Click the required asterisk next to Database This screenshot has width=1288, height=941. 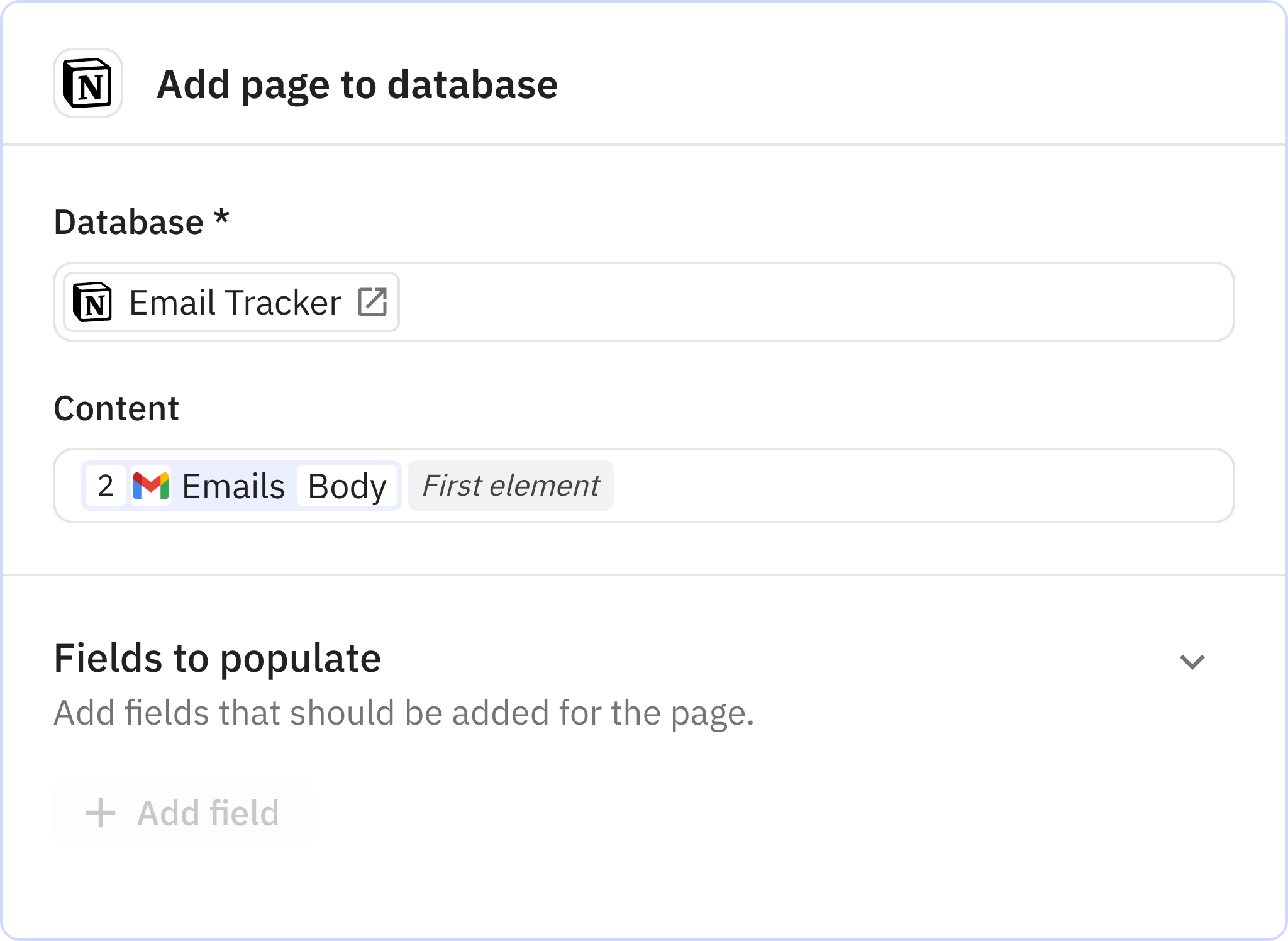[x=221, y=218]
